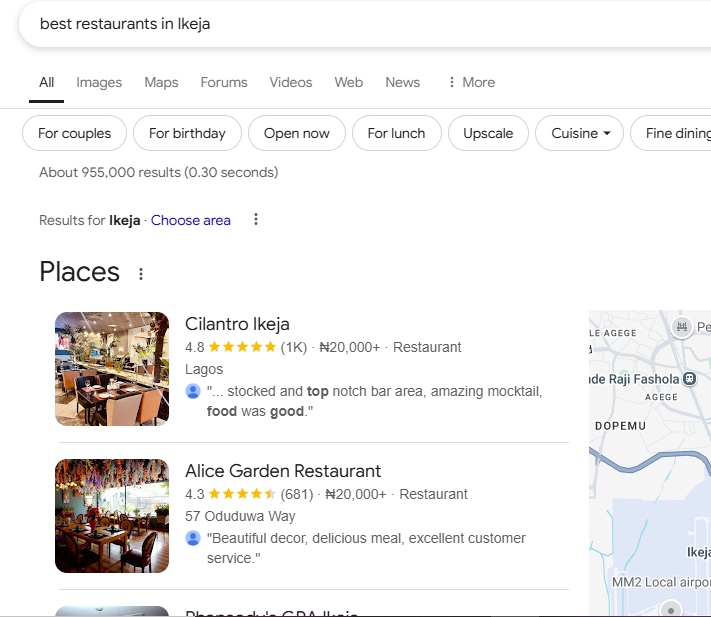
Task: Click the train station icon on the map
Action: coord(689,379)
